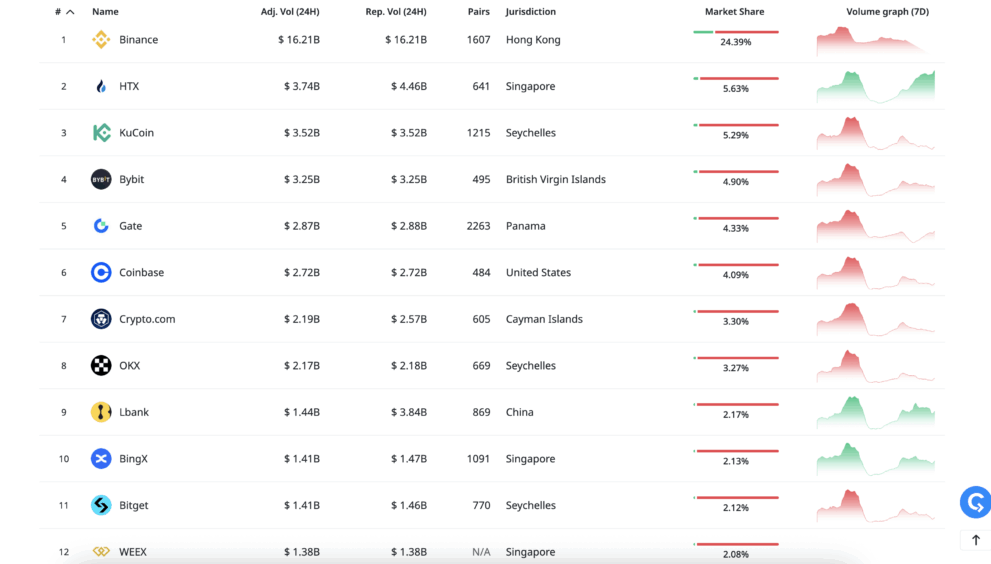Open the Bitget exchange name link

(134, 506)
